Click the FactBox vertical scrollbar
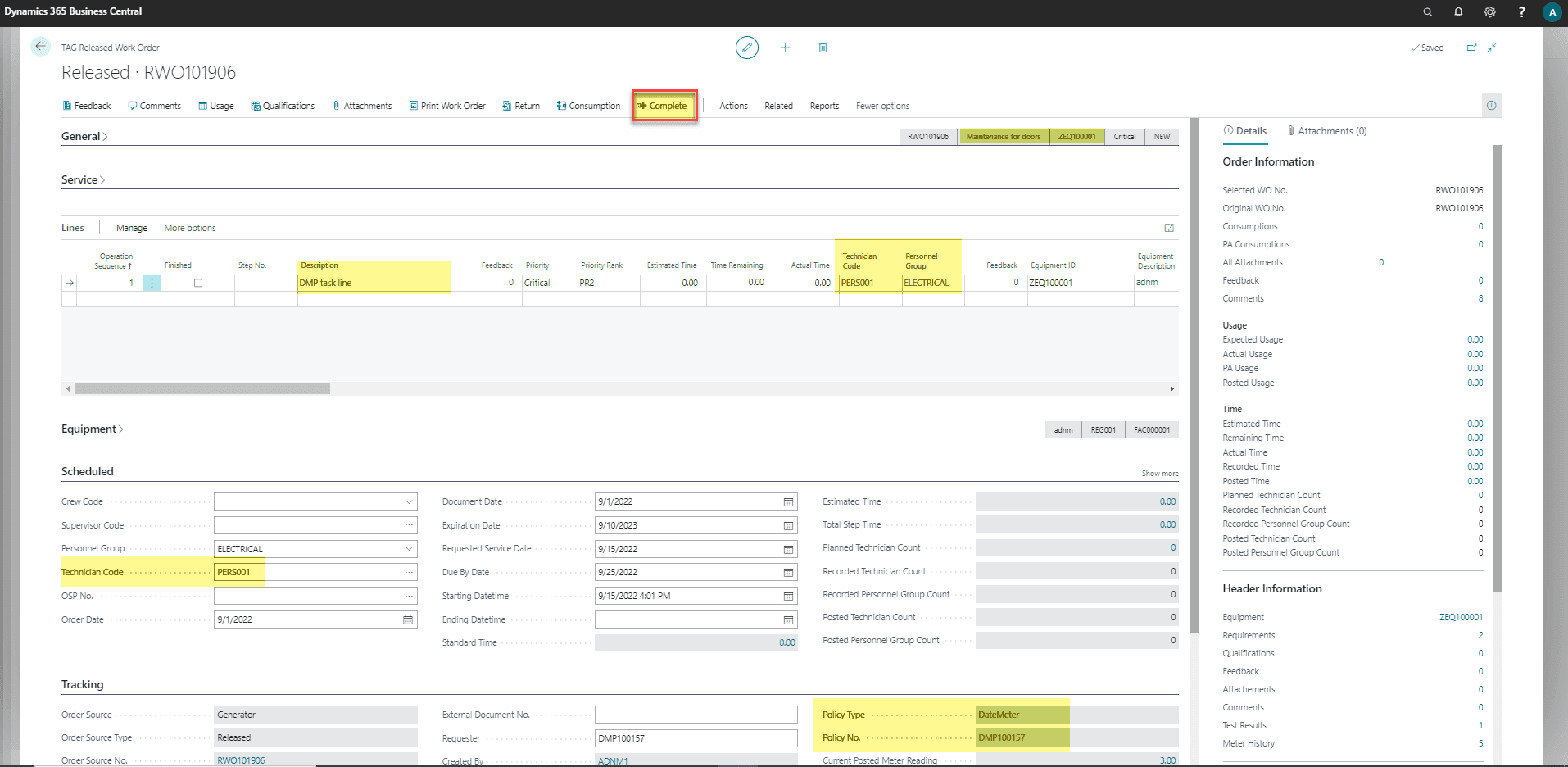Viewport: 1568px width, 767px height. tap(1498, 369)
